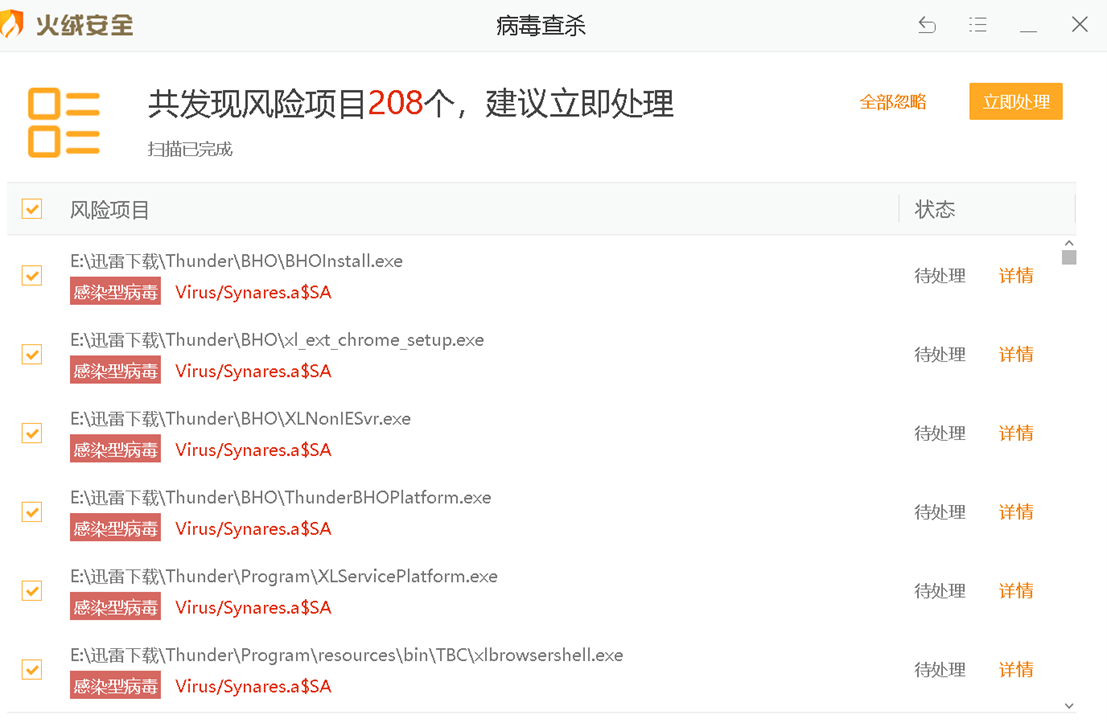Select the path ending xl_ext_chrome_setup.exe
1107x723 pixels.
277,340
